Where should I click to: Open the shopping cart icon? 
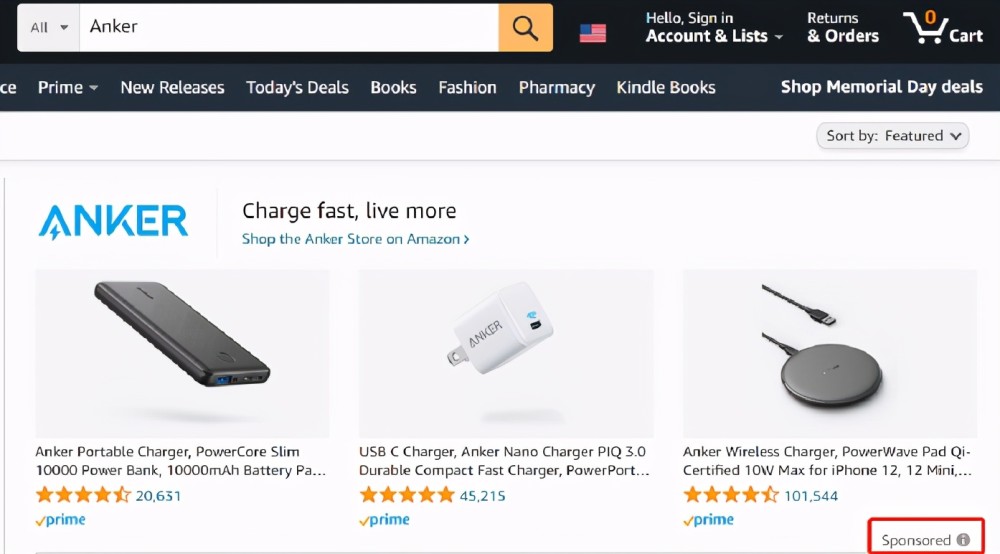point(943,27)
